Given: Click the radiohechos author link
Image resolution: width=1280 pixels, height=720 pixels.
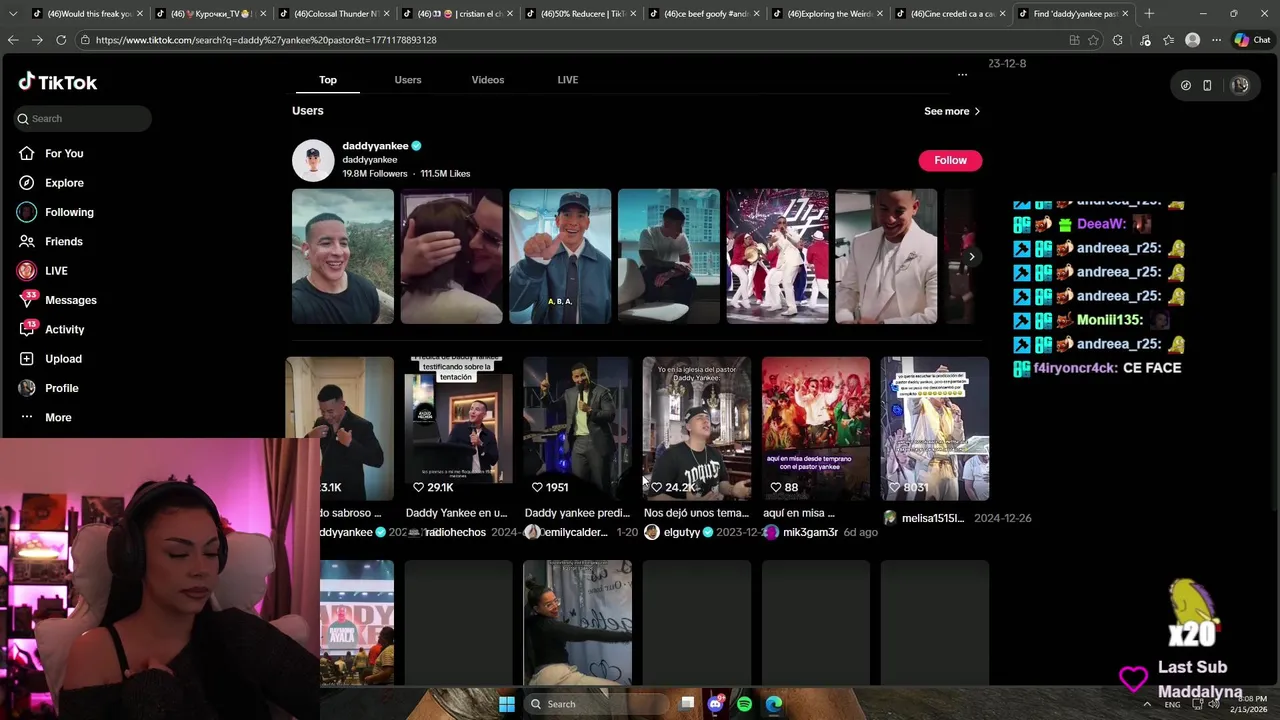Looking at the screenshot, I should (455, 533).
